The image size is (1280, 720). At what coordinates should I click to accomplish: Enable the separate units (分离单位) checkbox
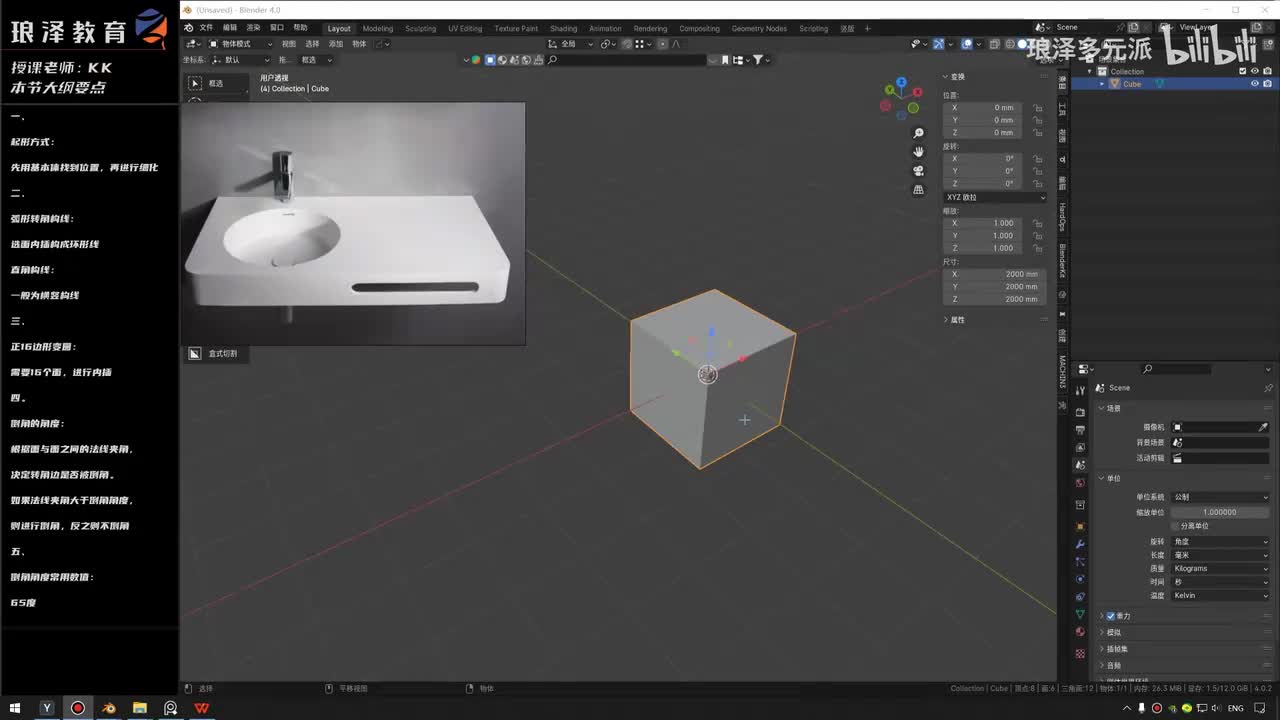click(1174, 526)
